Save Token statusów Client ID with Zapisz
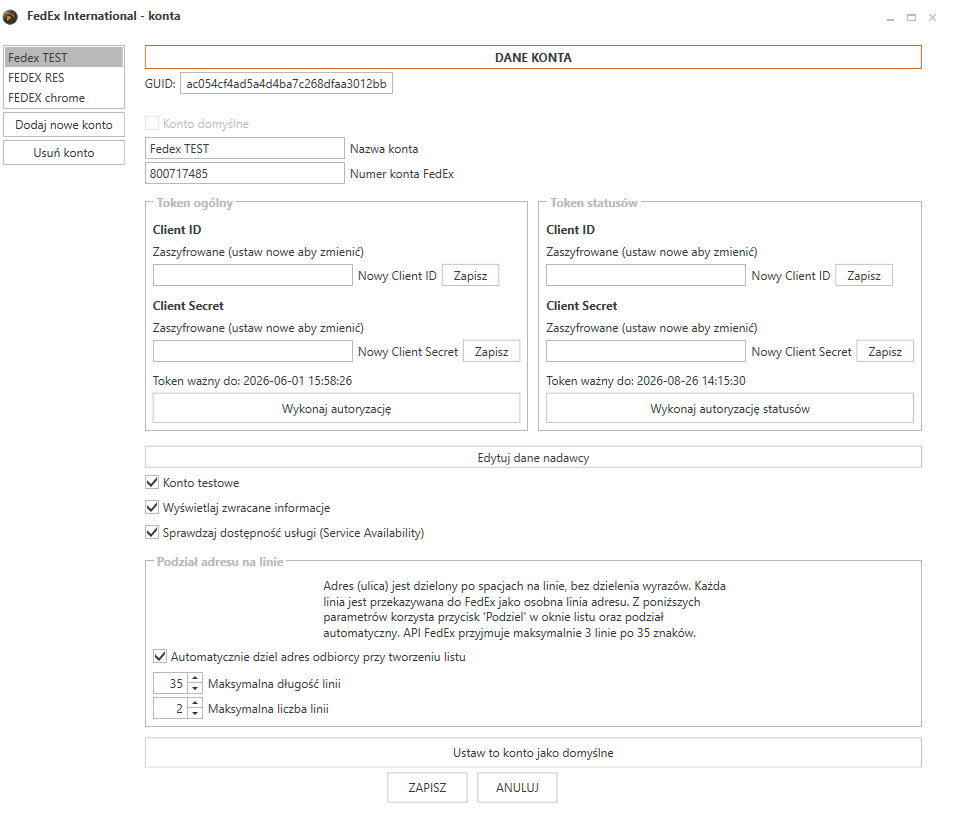 pos(864,276)
